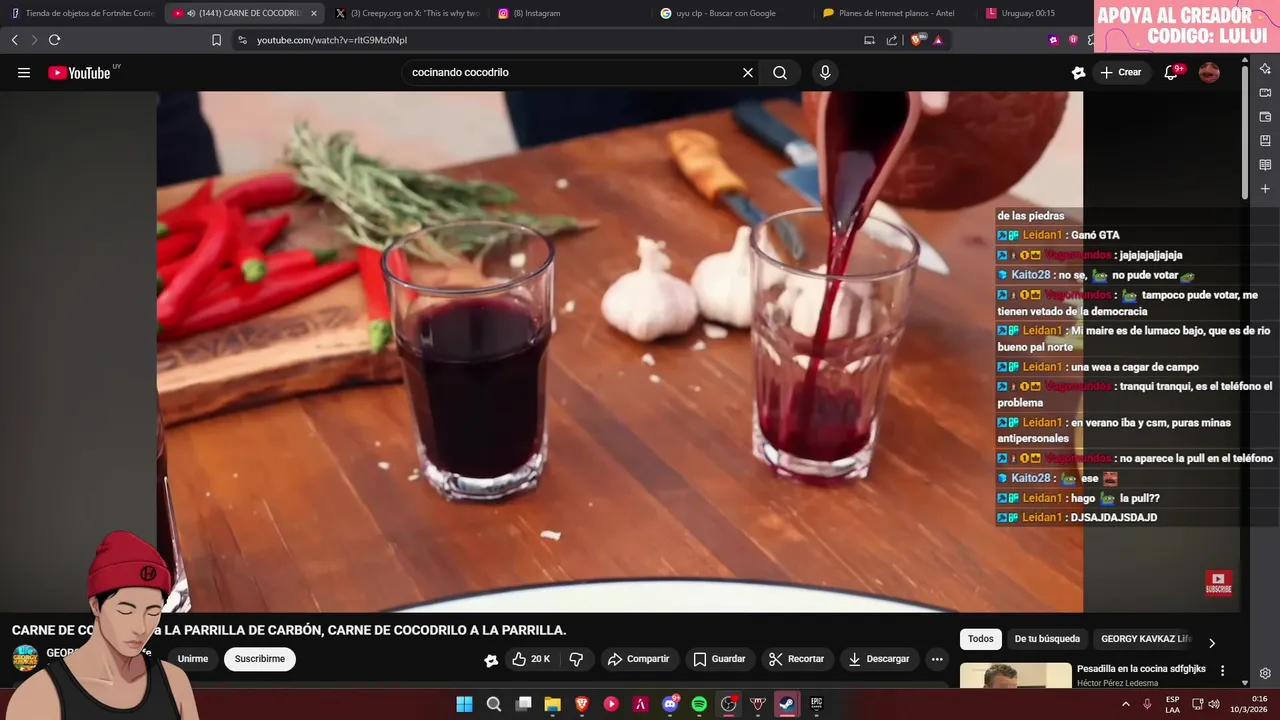Open Brave Rewards triangle icon
1280x720 pixels.
coord(938,40)
